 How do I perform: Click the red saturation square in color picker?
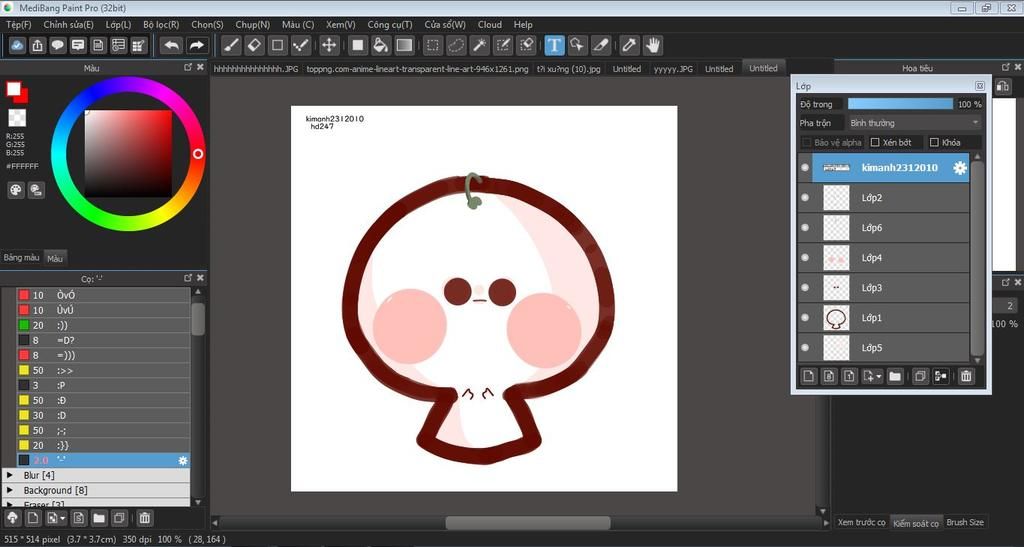128,153
